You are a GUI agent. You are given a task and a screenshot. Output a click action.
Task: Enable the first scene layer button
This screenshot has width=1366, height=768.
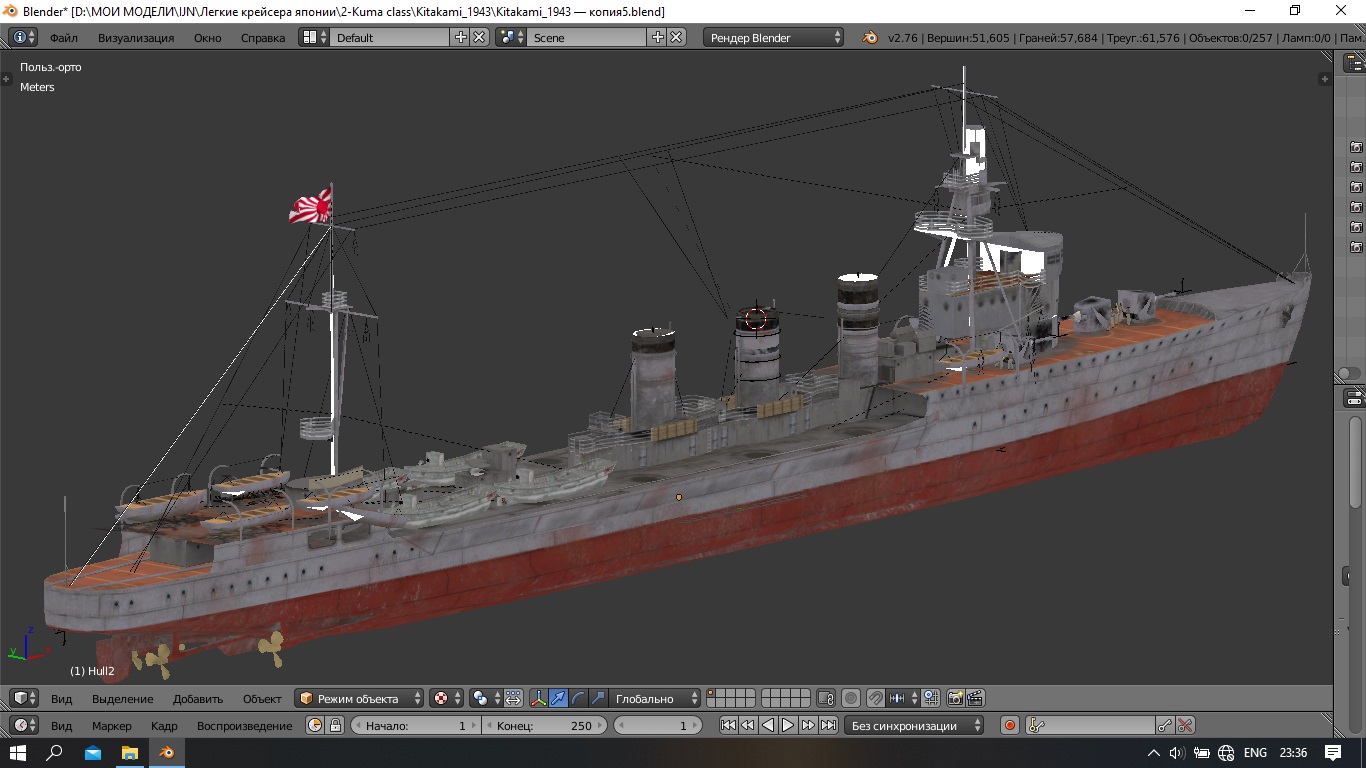(712, 693)
